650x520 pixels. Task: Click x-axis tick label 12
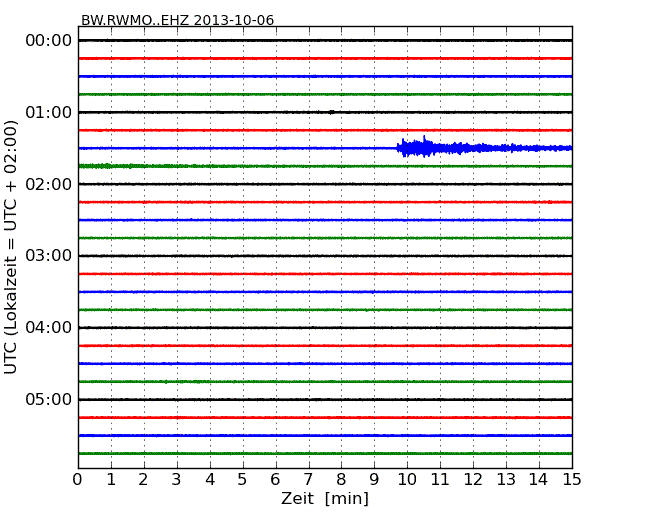pos(473,480)
